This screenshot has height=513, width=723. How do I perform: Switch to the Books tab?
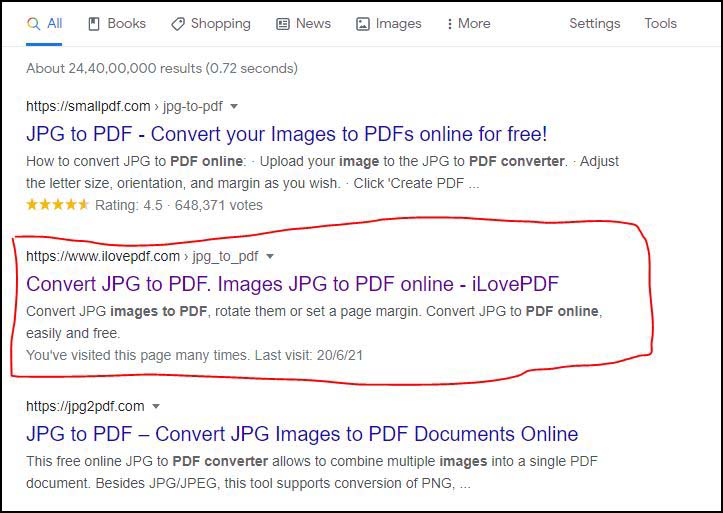pyautogui.click(x=117, y=24)
